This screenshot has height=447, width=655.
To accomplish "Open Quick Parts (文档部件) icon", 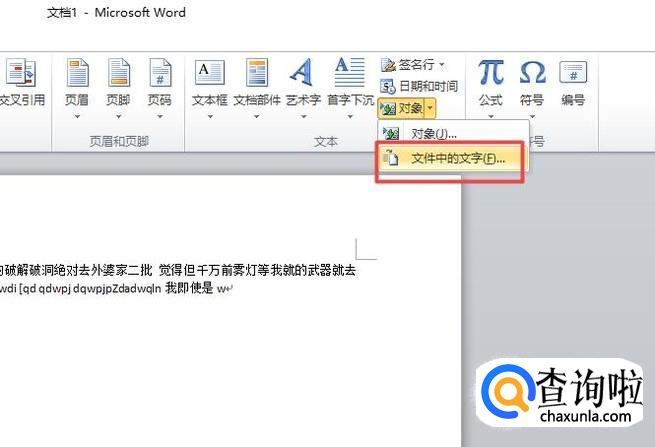I will 256,73.
